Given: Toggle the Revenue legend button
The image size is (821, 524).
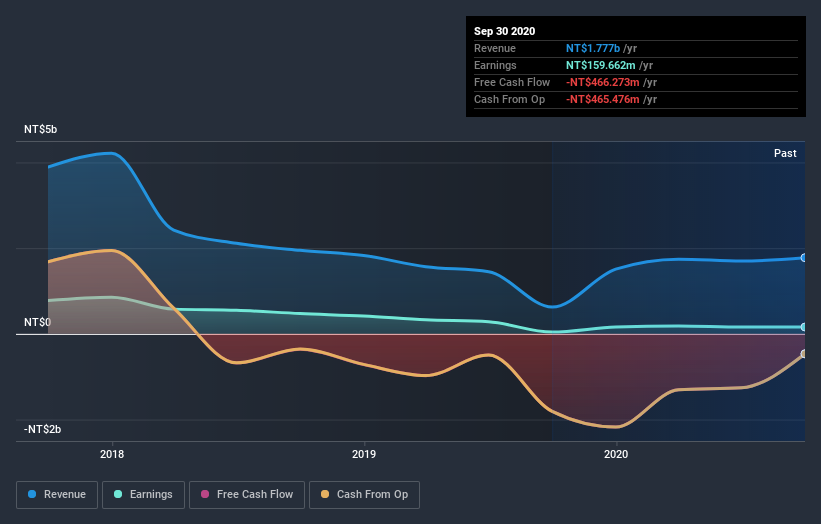Looking at the screenshot, I should 57,495.
